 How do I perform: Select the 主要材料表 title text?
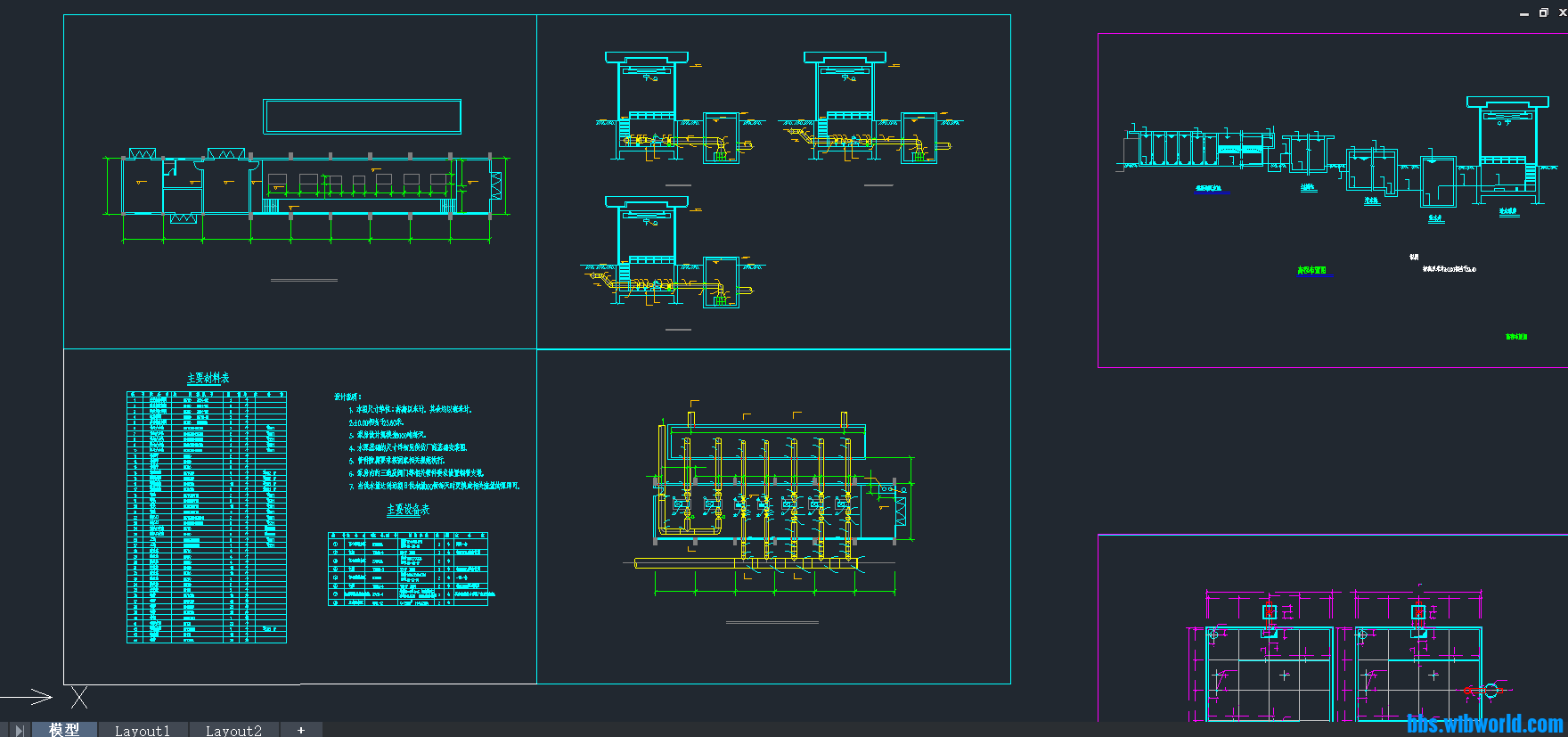coord(208,378)
